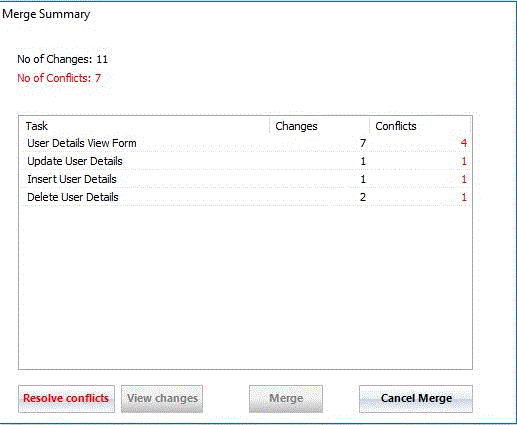Click changes count 2 for Delete User Details

[x=363, y=197]
